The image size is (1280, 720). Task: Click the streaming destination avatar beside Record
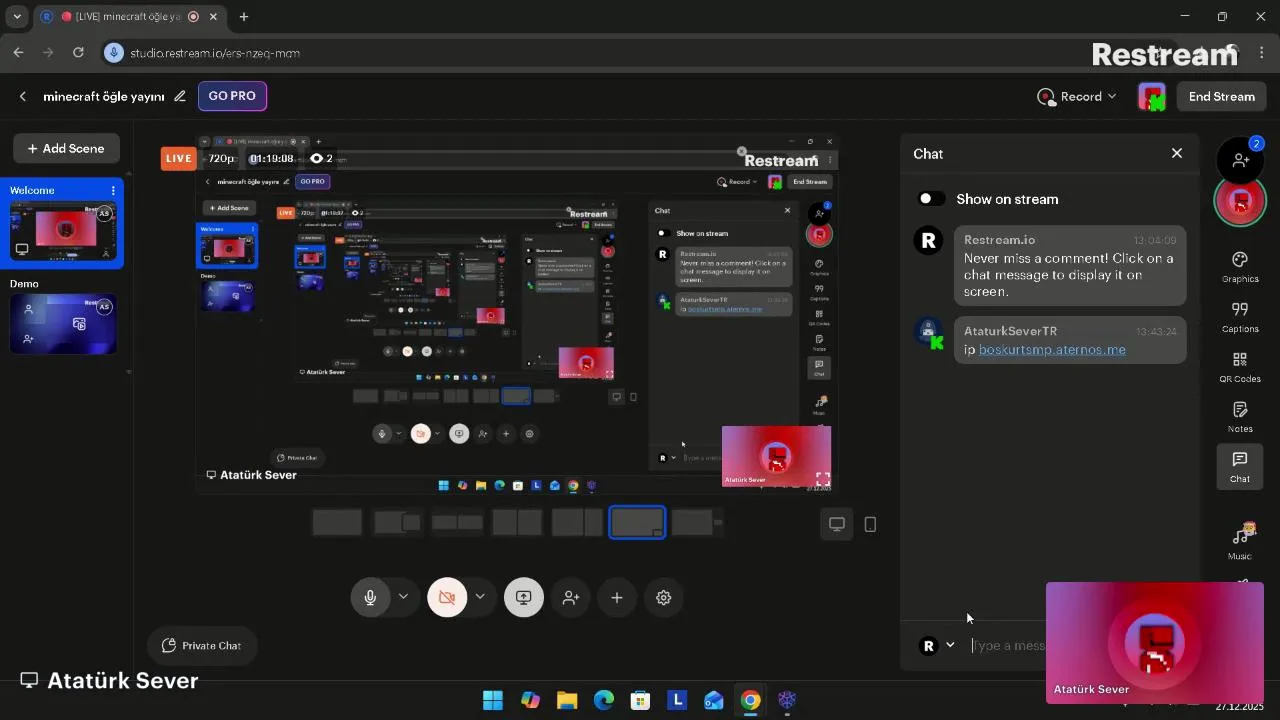click(x=1152, y=96)
